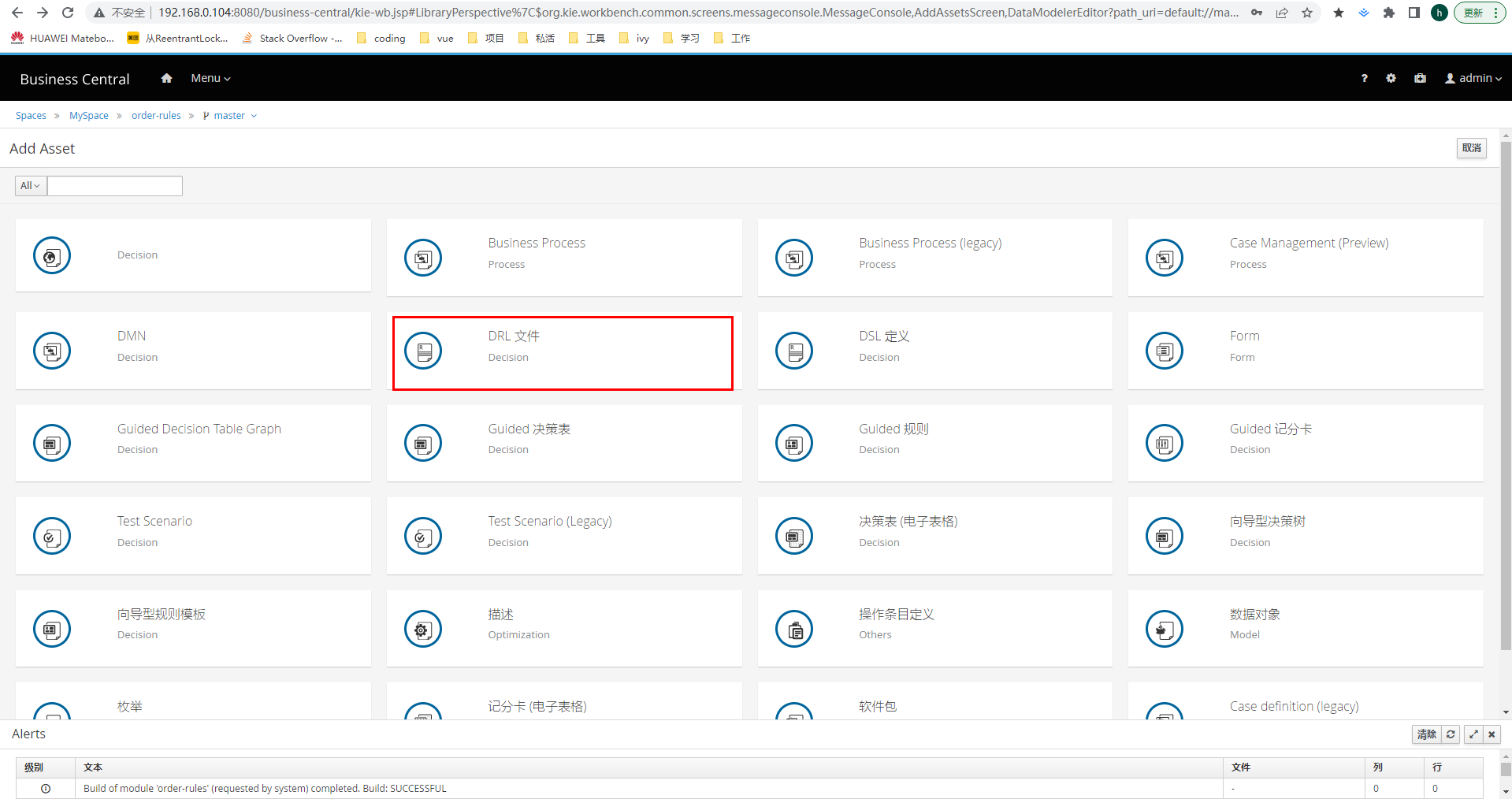The width and height of the screenshot is (1512, 799).
Task: Expand the admin user dropdown
Action: pyautogui.click(x=1473, y=78)
